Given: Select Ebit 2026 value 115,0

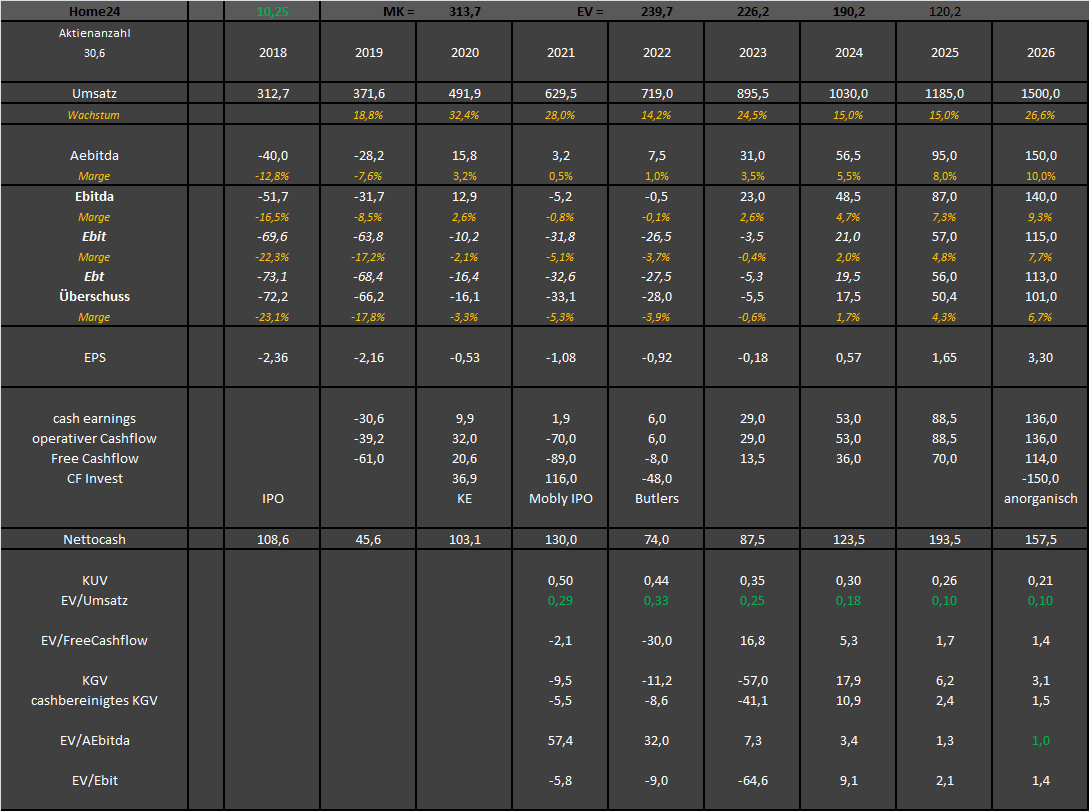Looking at the screenshot, I should pos(1040,237).
